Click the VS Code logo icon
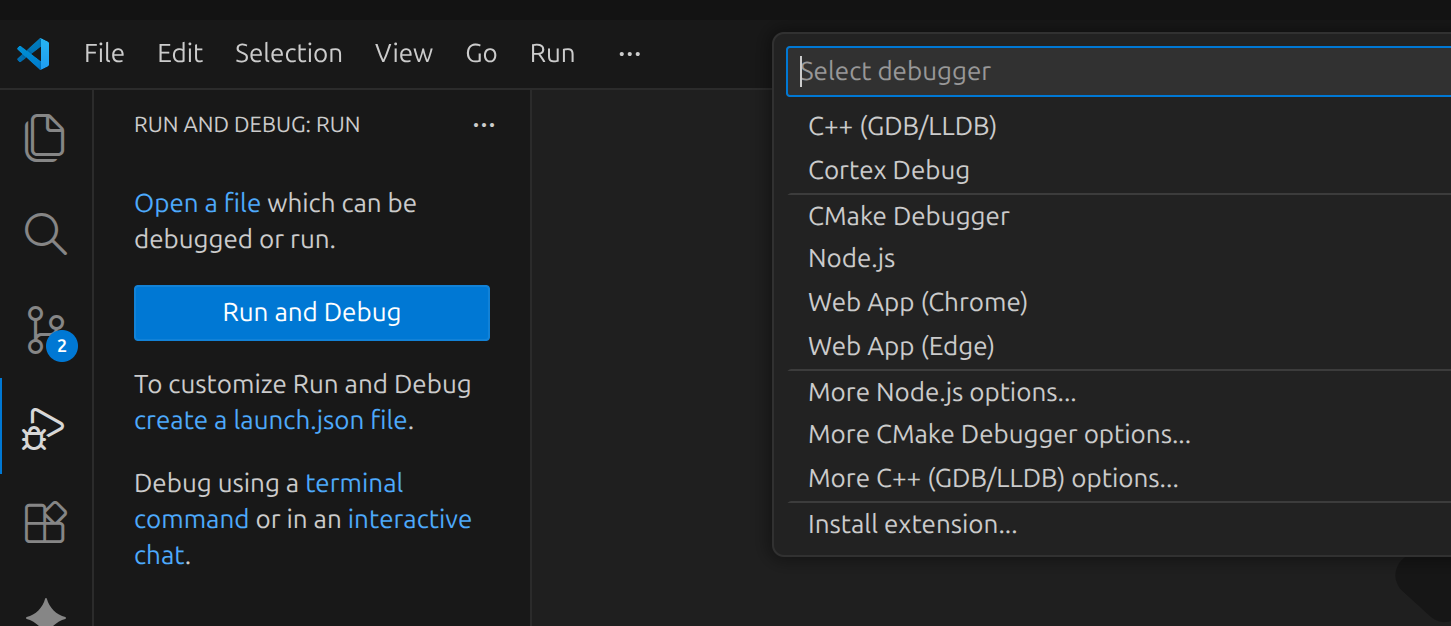The height and width of the screenshot is (626, 1451). [33, 53]
